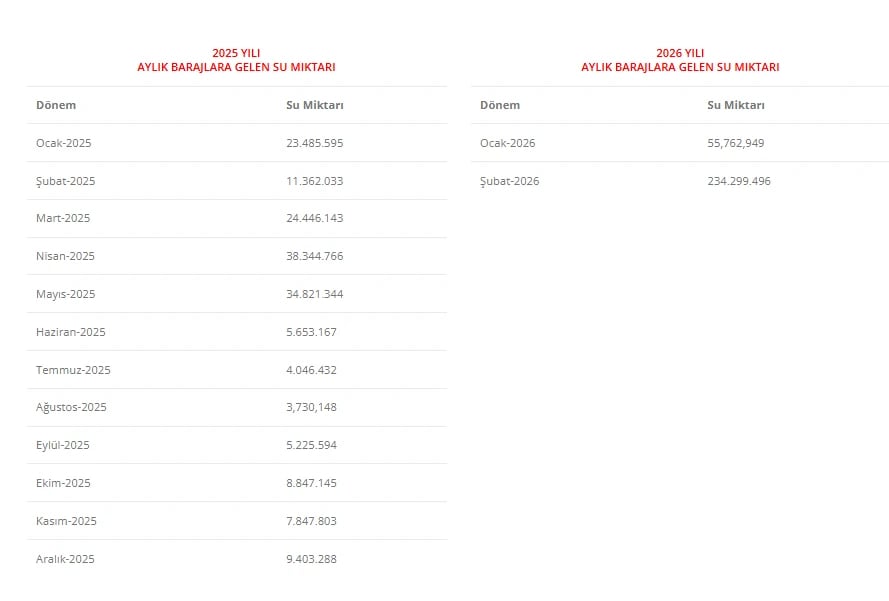
Task: Click the Kasım-2025 row label
Action: tap(66, 521)
